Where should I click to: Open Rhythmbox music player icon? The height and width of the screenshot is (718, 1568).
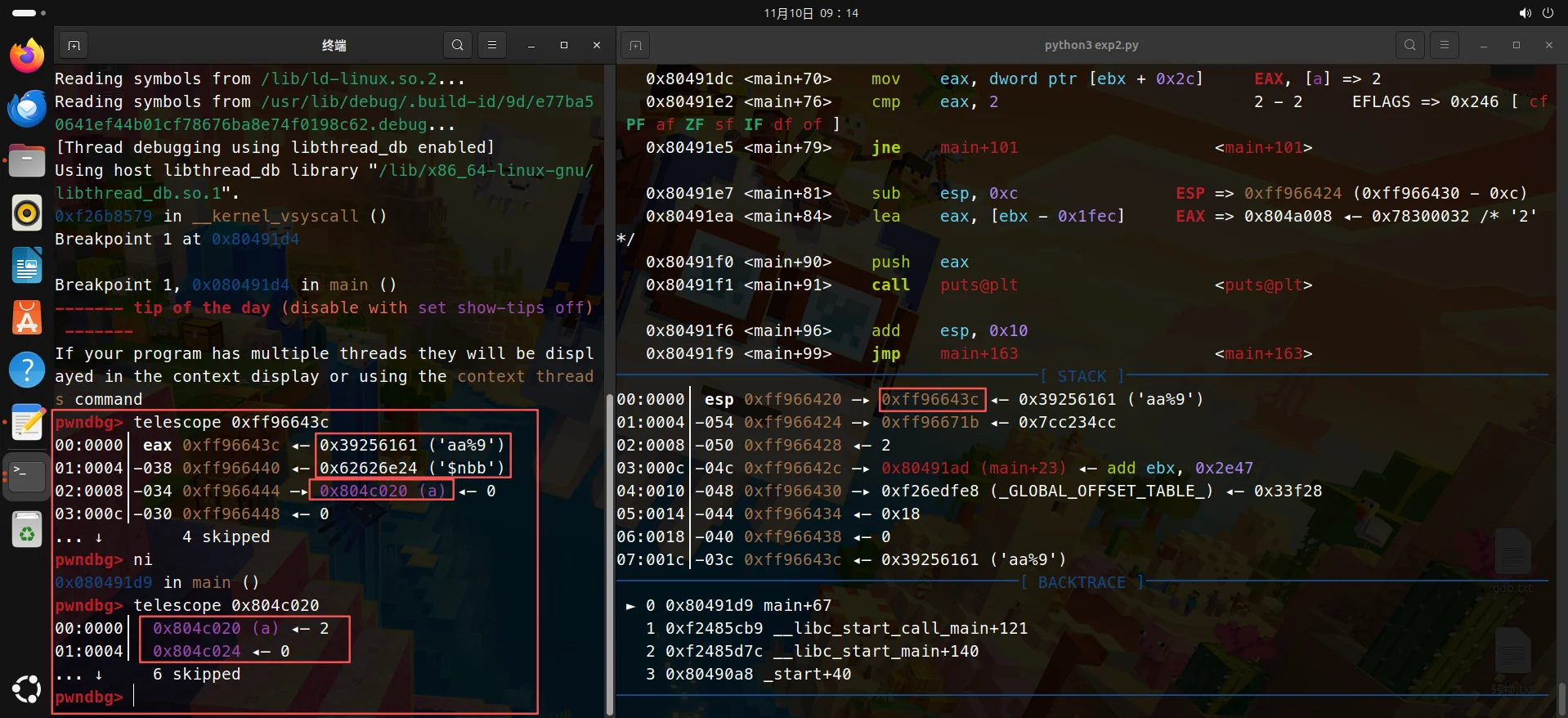(x=27, y=213)
